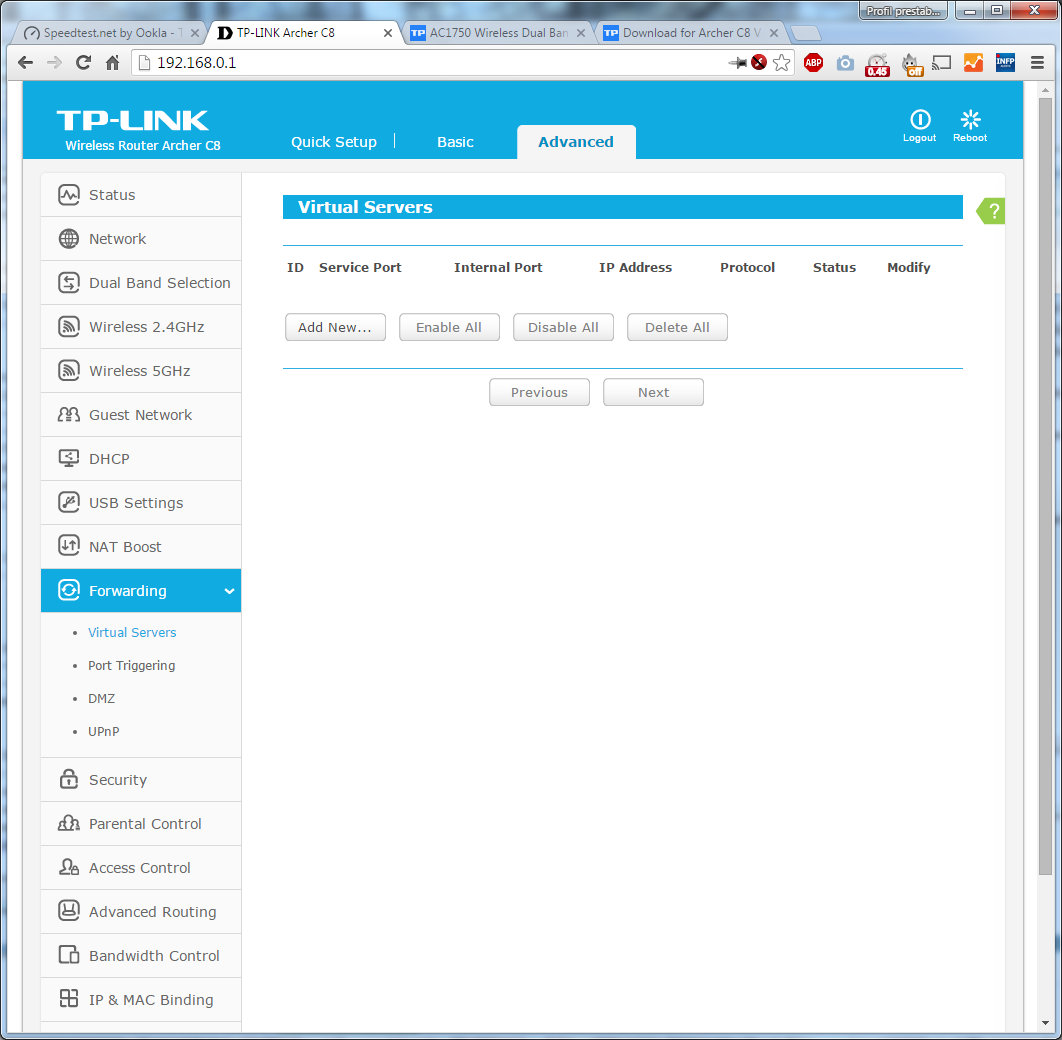
Task: Click the Delete All button
Action: 677,327
